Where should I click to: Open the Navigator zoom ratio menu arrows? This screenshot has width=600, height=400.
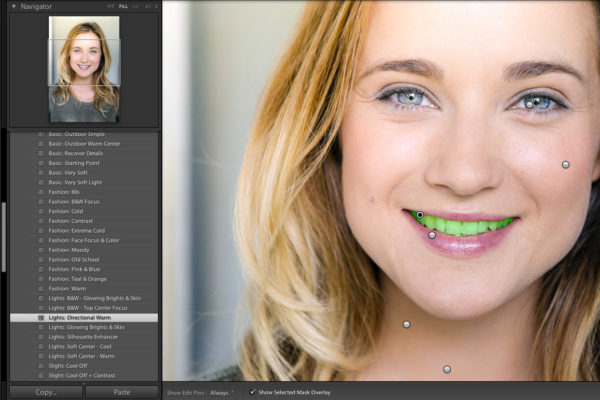pos(156,7)
